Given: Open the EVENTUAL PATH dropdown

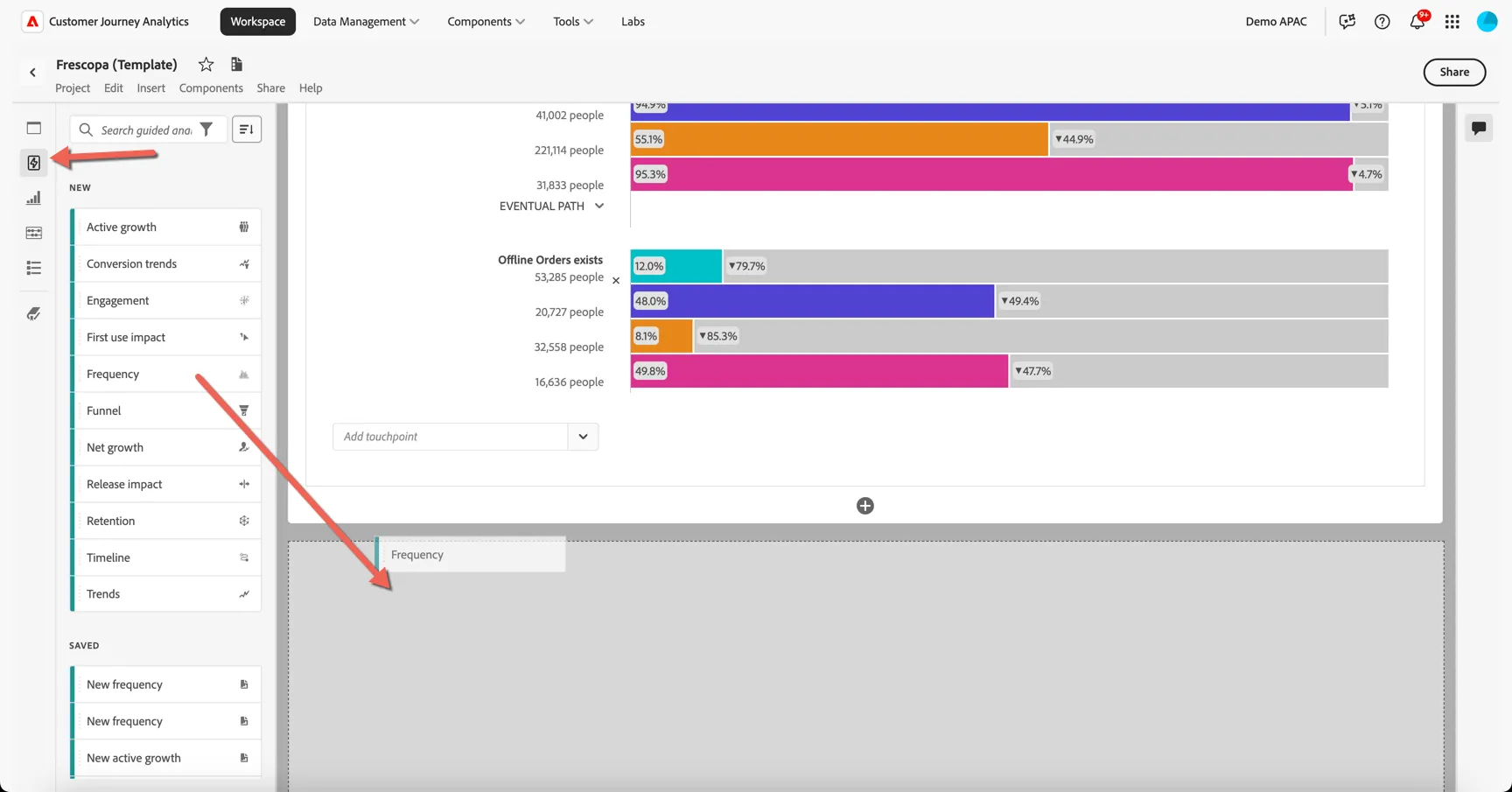Looking at the screenshot, I should click(551, 207).
